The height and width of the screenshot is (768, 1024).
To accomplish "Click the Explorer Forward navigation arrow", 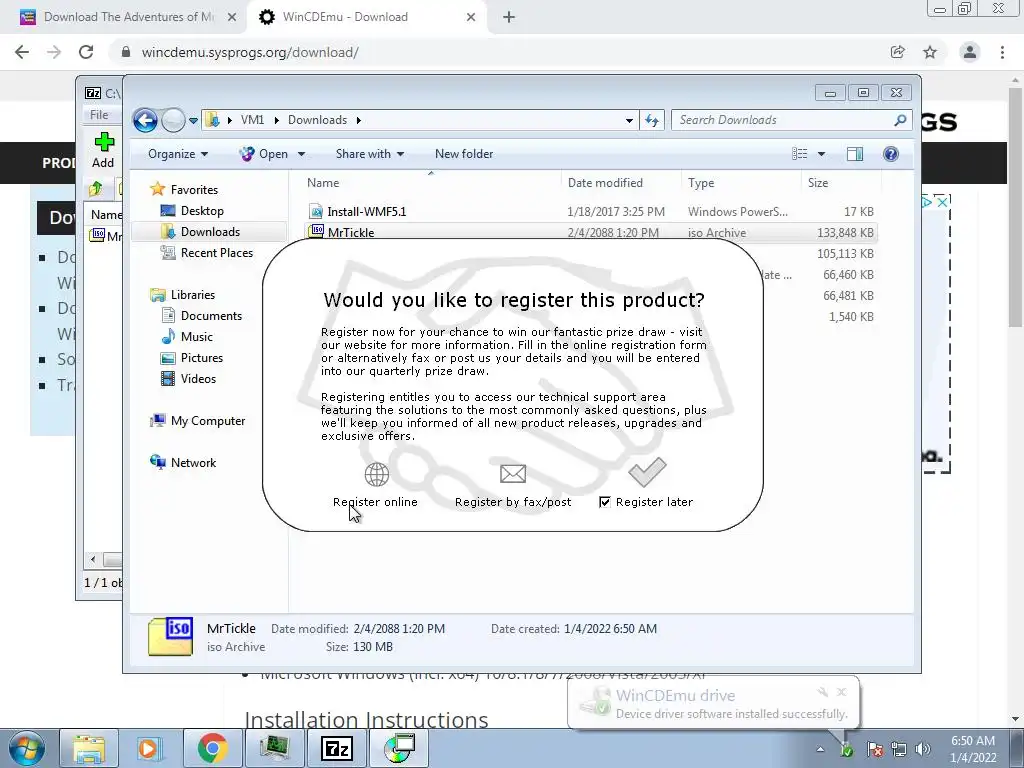I will point(173,120).
